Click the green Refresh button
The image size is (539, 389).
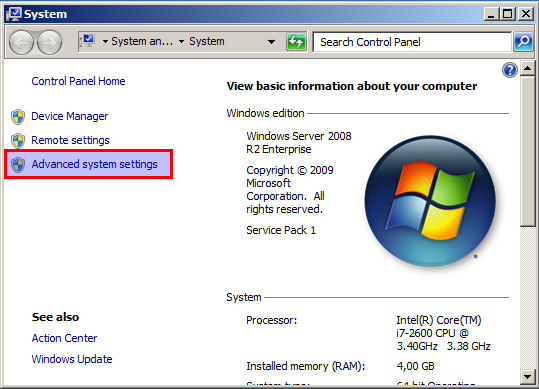(x=296, y=42)
